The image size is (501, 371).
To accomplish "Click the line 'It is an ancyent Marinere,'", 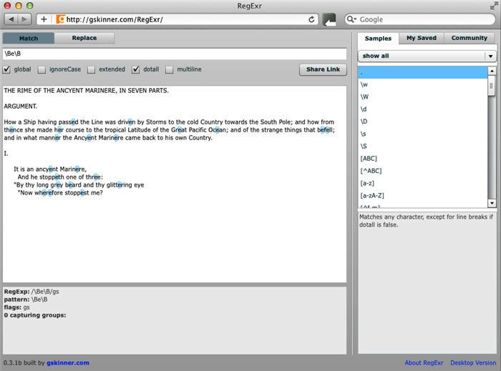I will (x=50, y=169).
